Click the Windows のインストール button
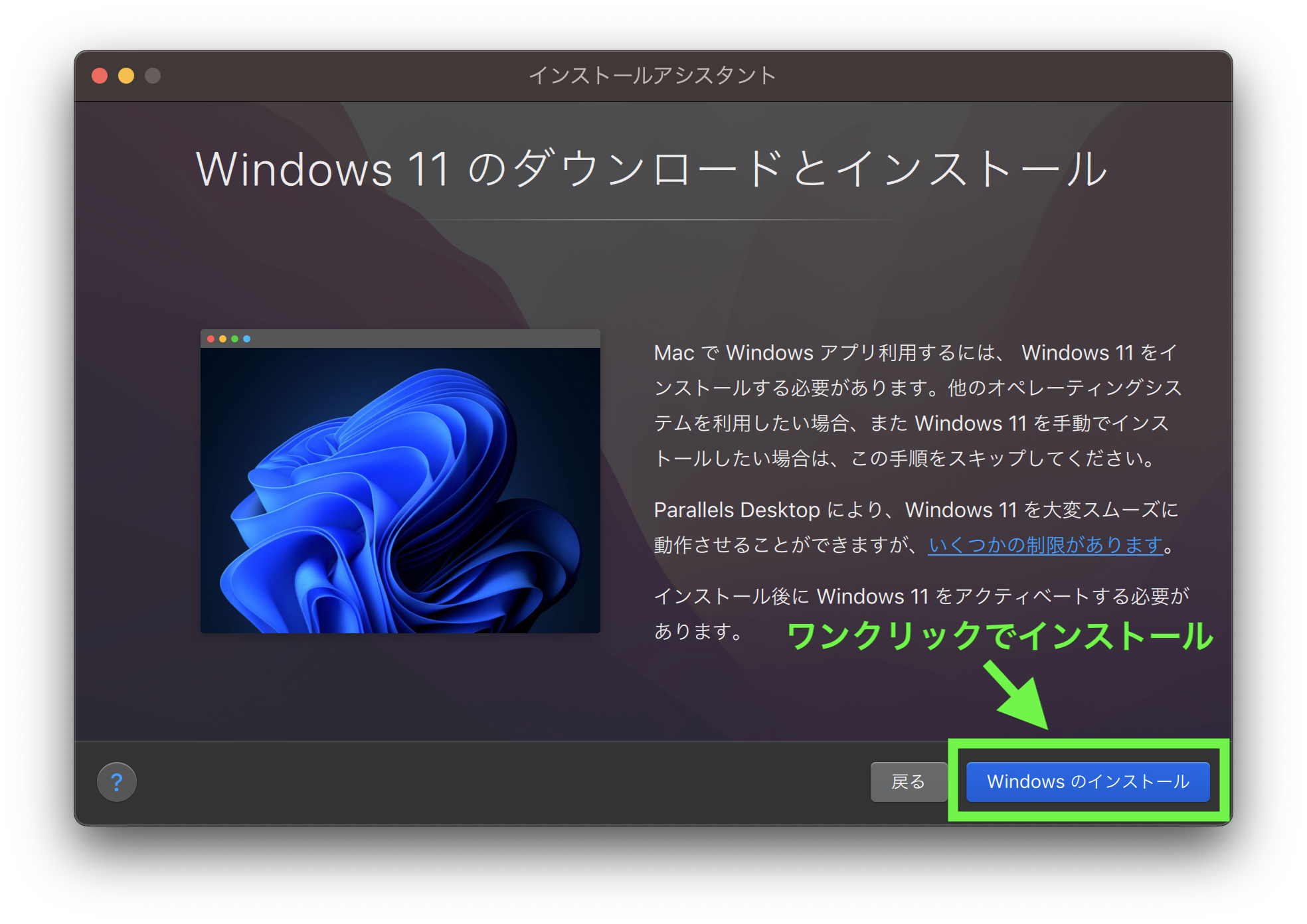 click(x=1087, y=782)
